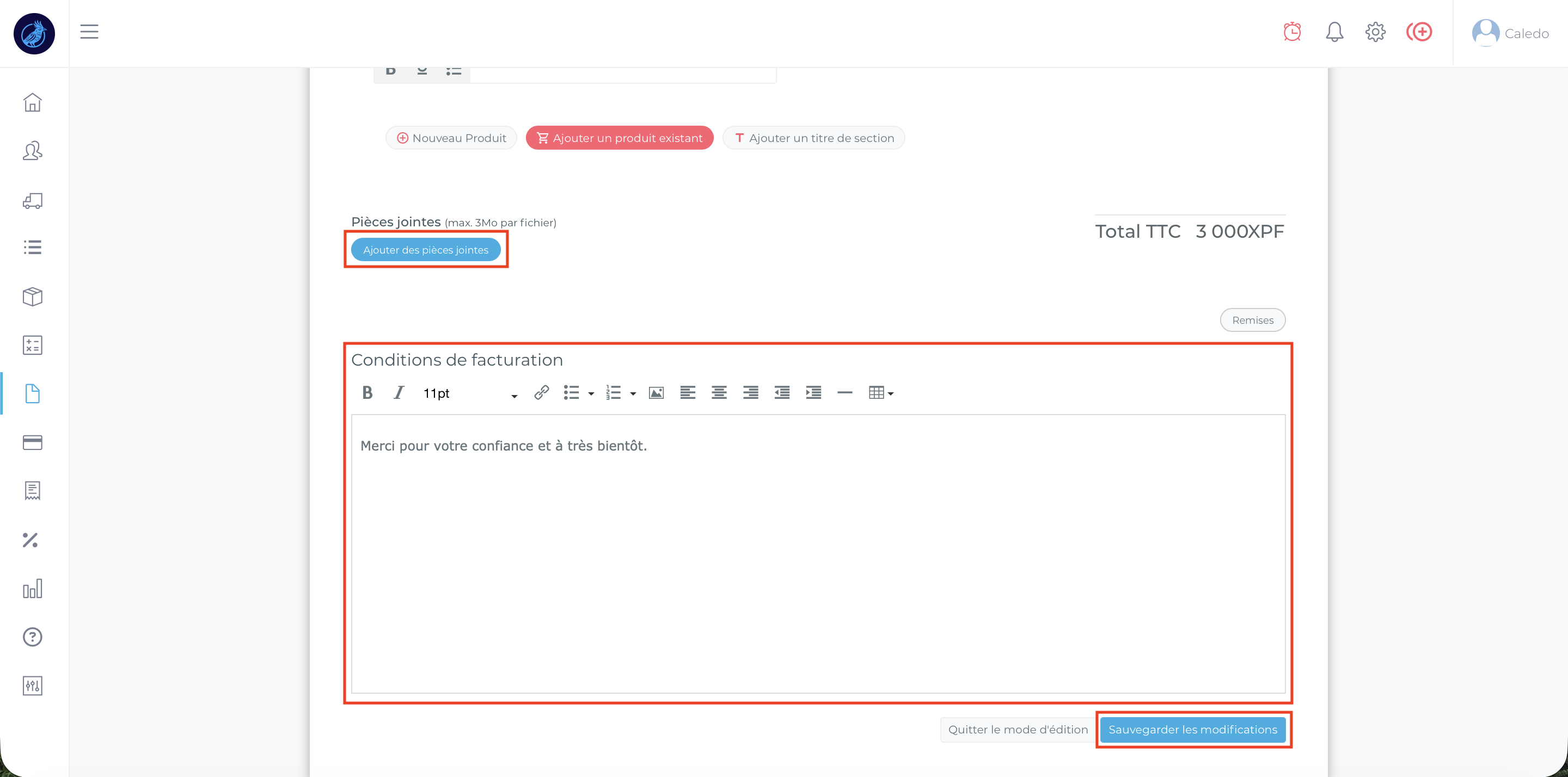
Task: Expand bullet list style options
Action: pos(591,394)
